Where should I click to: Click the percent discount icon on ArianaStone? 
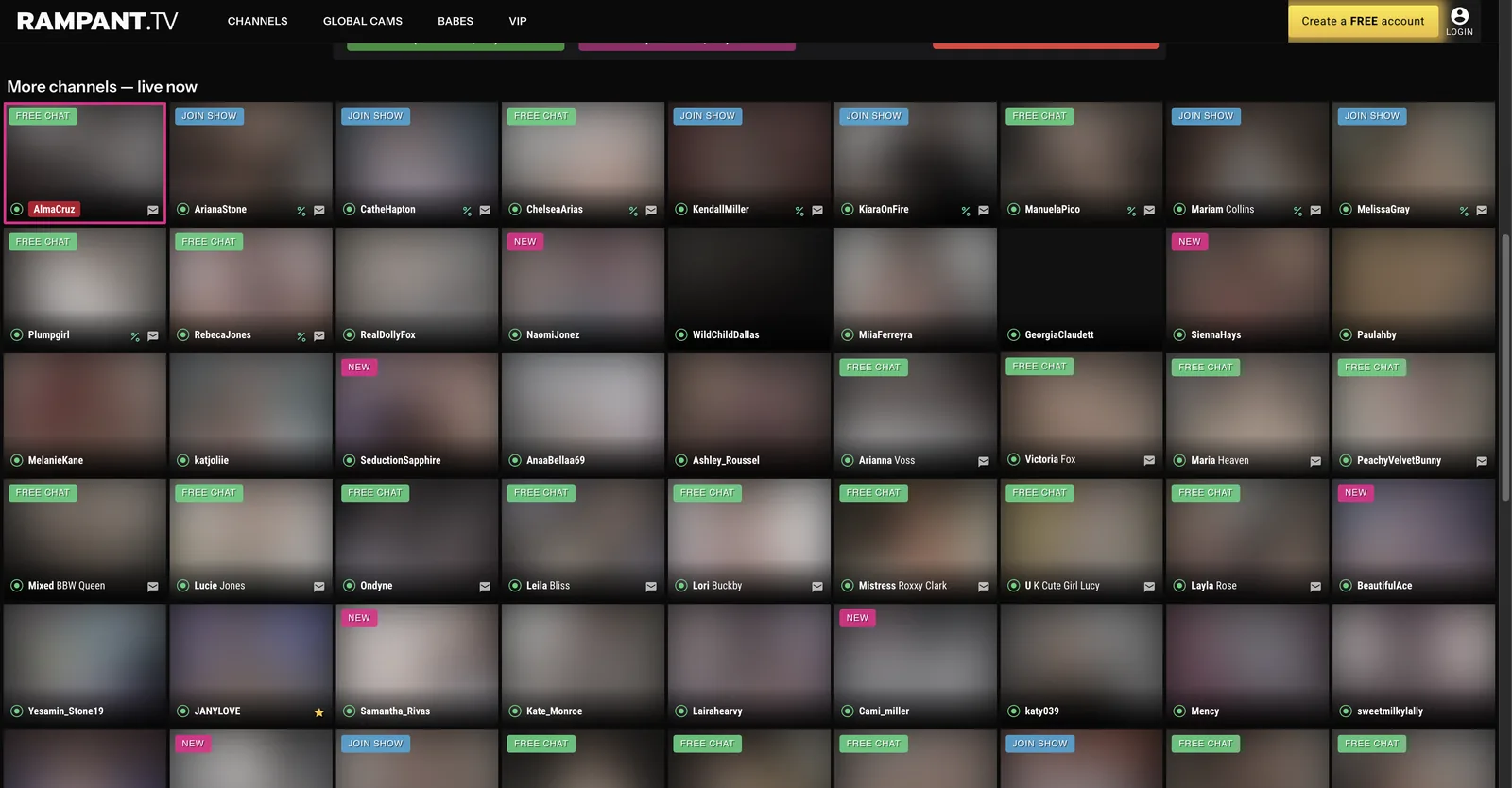click(x=301, y=211)
